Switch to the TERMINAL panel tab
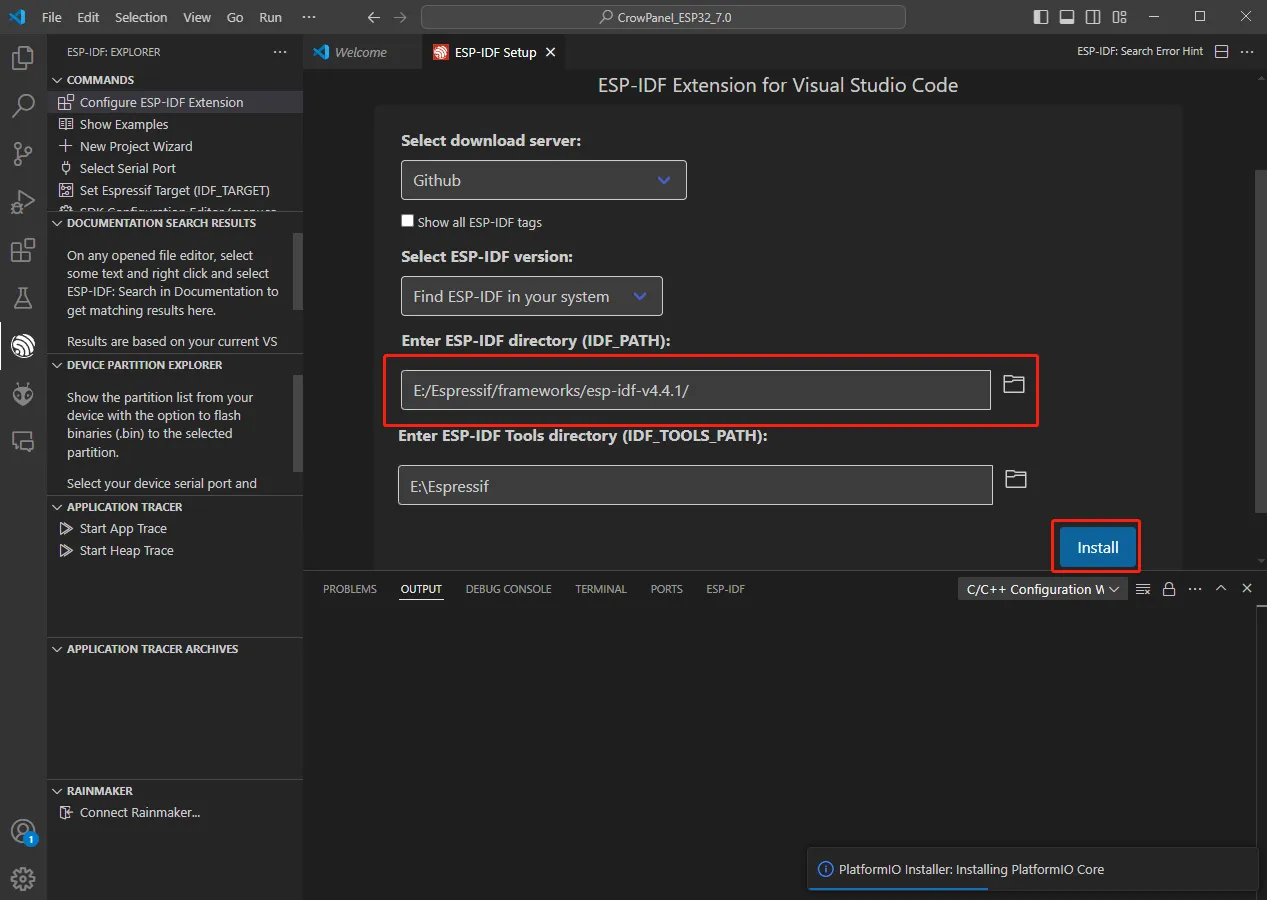Viewport: 1267px width, 900px height. click(601, 589)
